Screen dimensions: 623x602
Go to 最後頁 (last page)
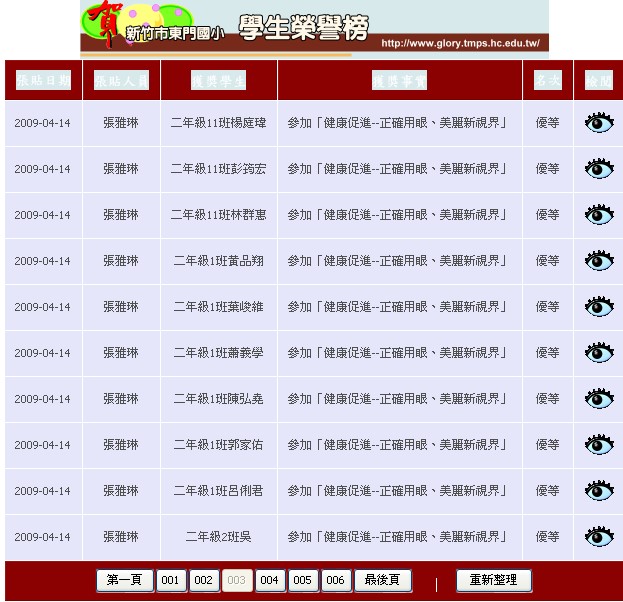pos(383,580)
